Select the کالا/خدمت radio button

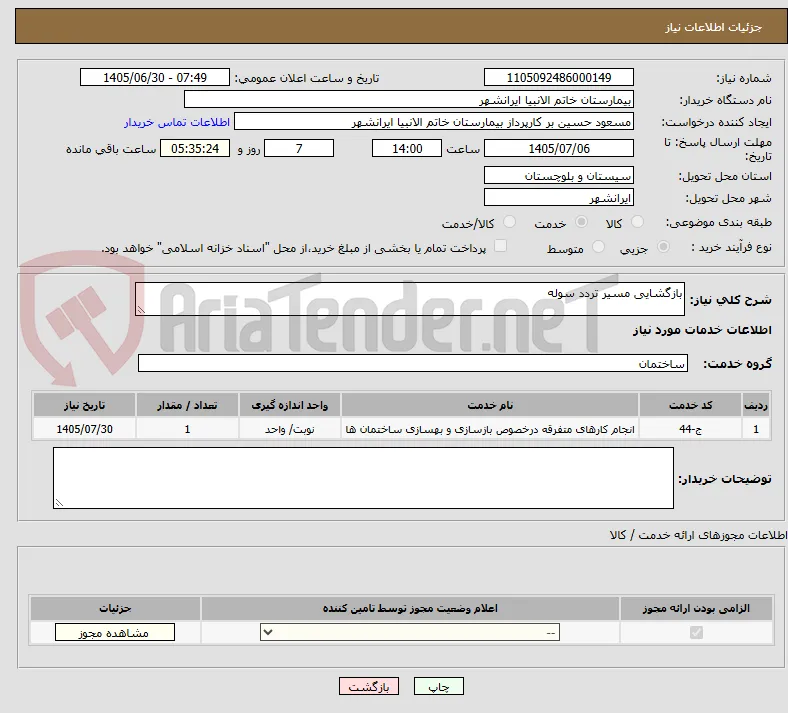click(x=510, y=222)
